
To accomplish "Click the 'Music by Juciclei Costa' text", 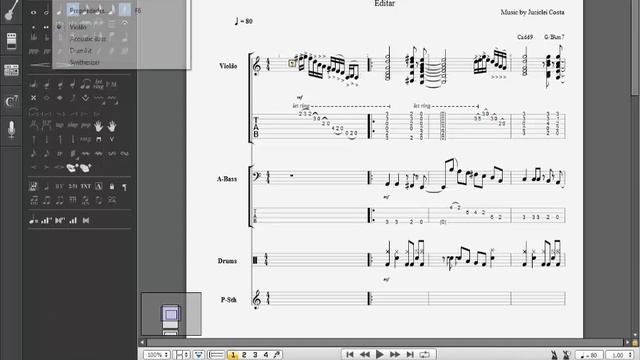I will point(533,12).
